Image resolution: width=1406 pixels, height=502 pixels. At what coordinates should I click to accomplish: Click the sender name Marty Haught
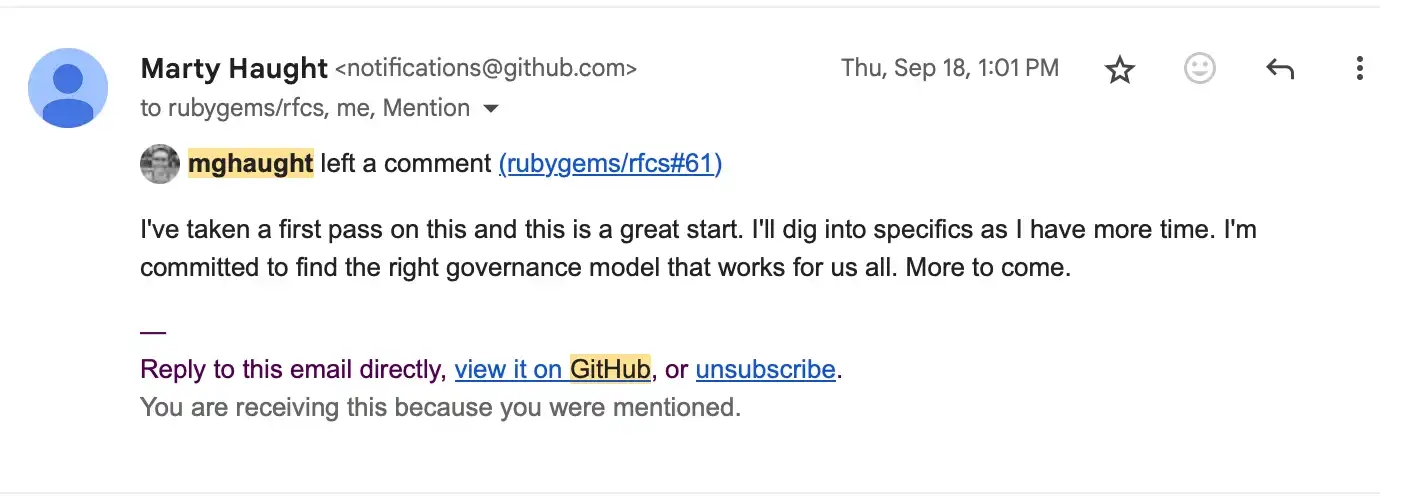234,68
